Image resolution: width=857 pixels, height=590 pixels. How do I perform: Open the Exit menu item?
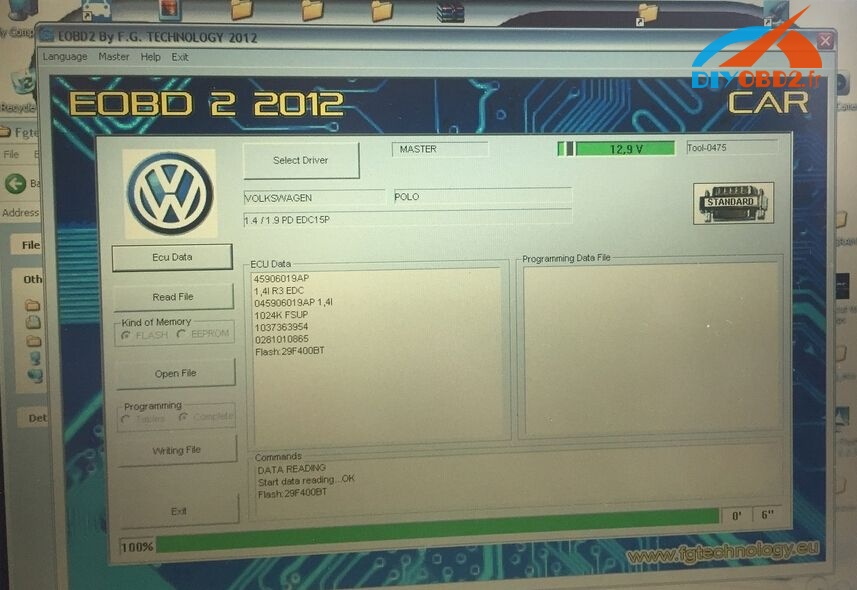pyautogui.click(x=180, y=57)
